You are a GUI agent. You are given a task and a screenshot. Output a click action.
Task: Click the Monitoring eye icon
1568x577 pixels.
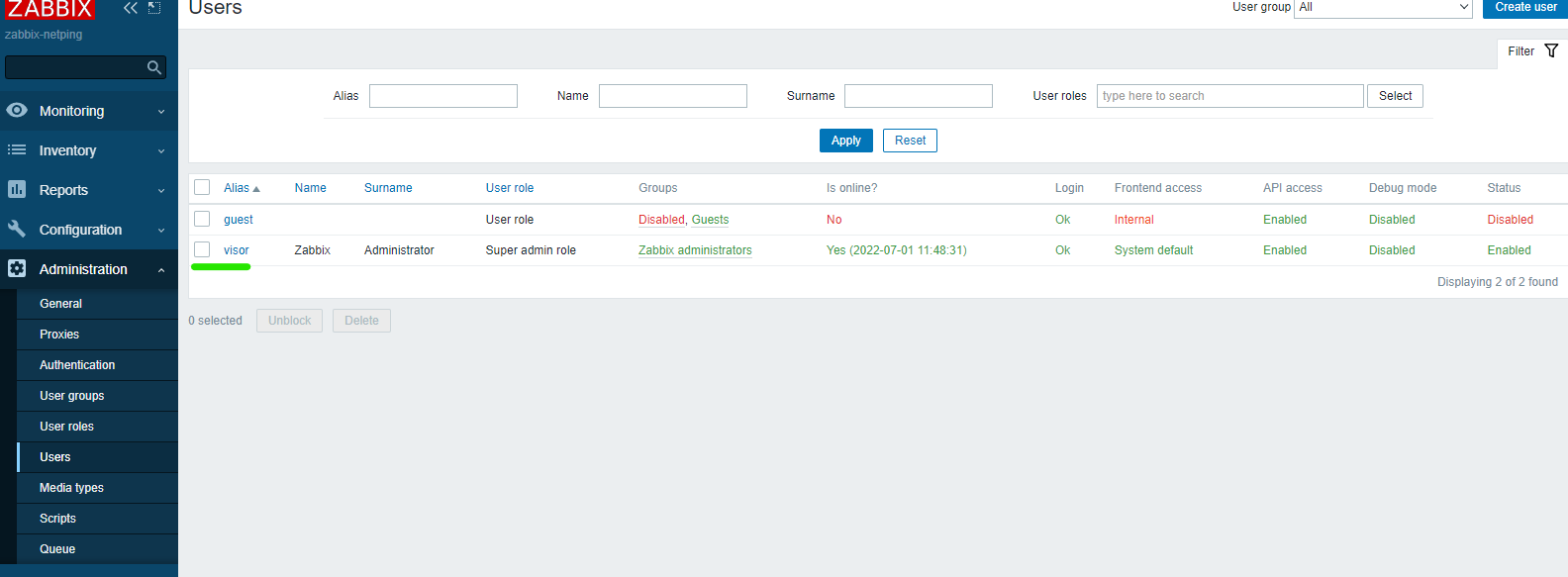pos(17,110)
